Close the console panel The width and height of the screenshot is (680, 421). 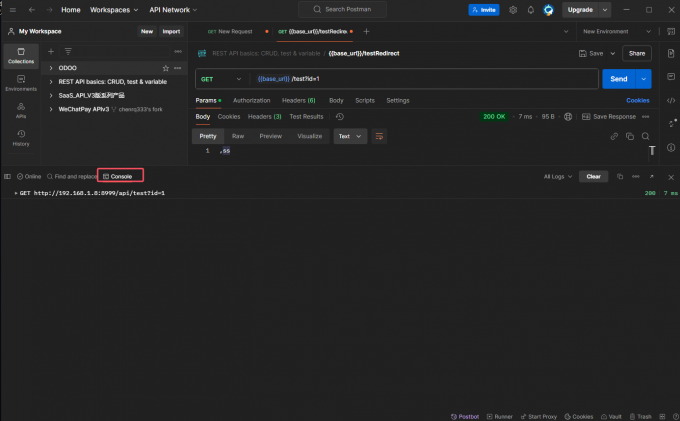(x=671, y=177)
